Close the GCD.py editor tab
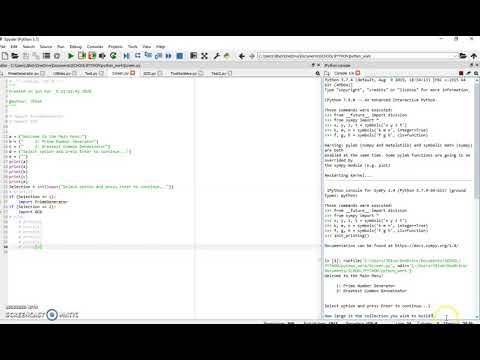The image size is (480, 360). click(160, 73)
